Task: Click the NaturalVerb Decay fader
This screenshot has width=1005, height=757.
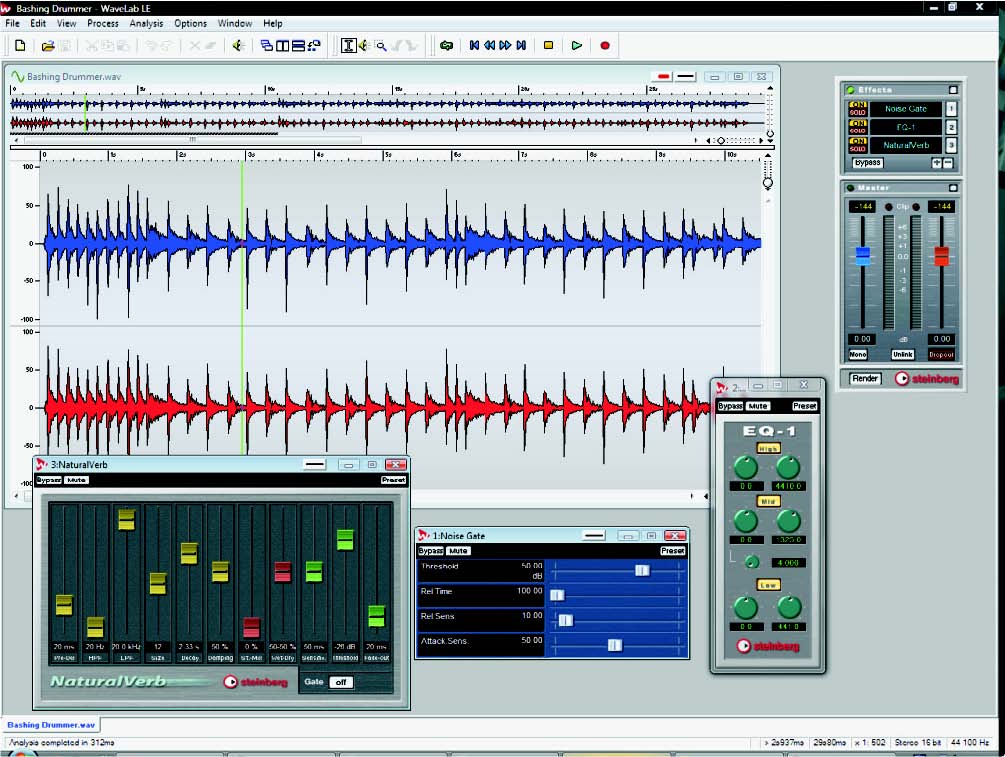Action: 189,554
